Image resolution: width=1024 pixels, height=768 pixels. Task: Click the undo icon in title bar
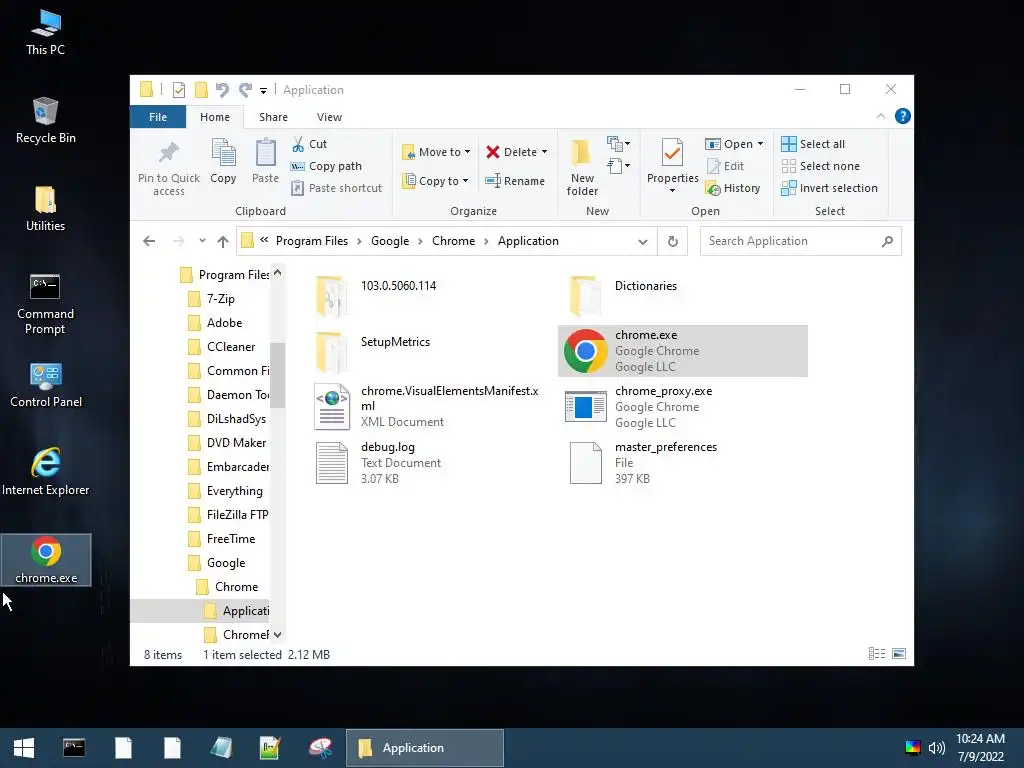(222, 89)
